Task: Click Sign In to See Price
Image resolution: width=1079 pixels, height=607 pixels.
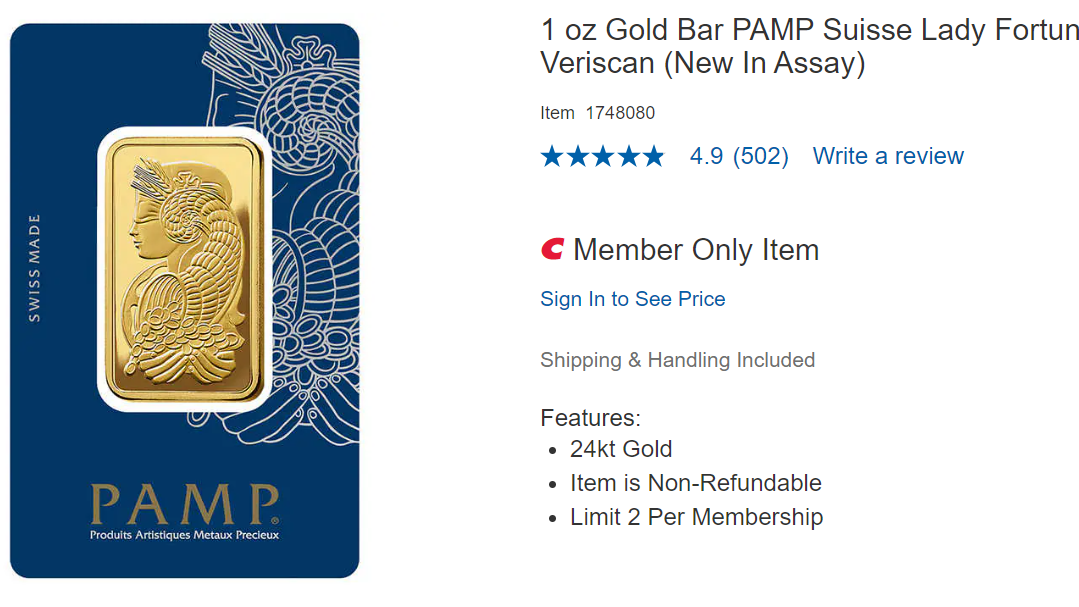Action: coord(632,299)
